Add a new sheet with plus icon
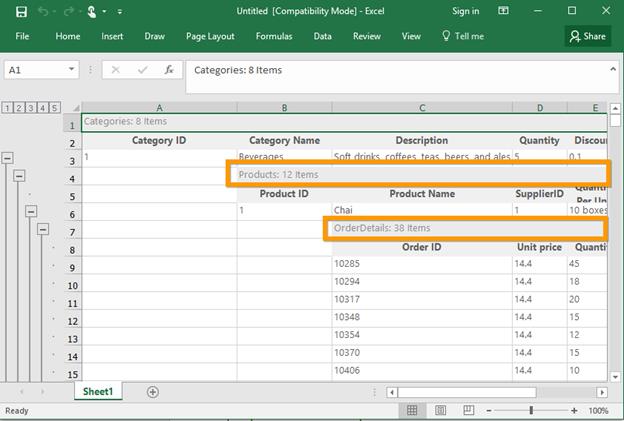Image resolution: width=624 pixels, height=421 pixels. 153,392
